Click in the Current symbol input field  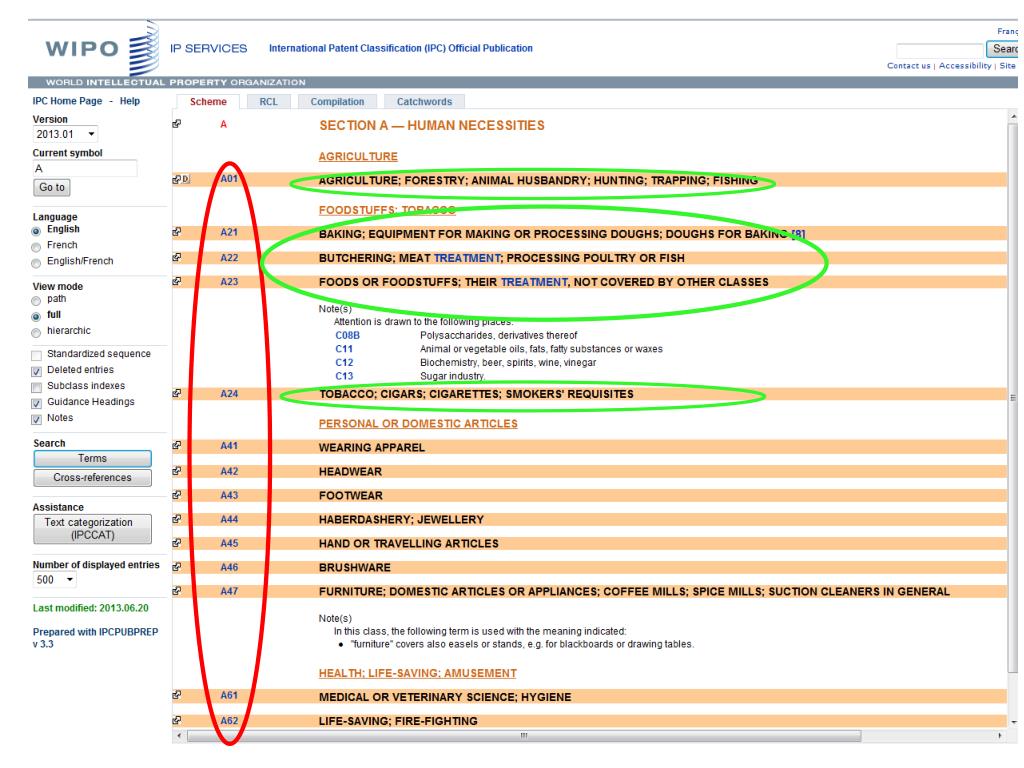85,168
